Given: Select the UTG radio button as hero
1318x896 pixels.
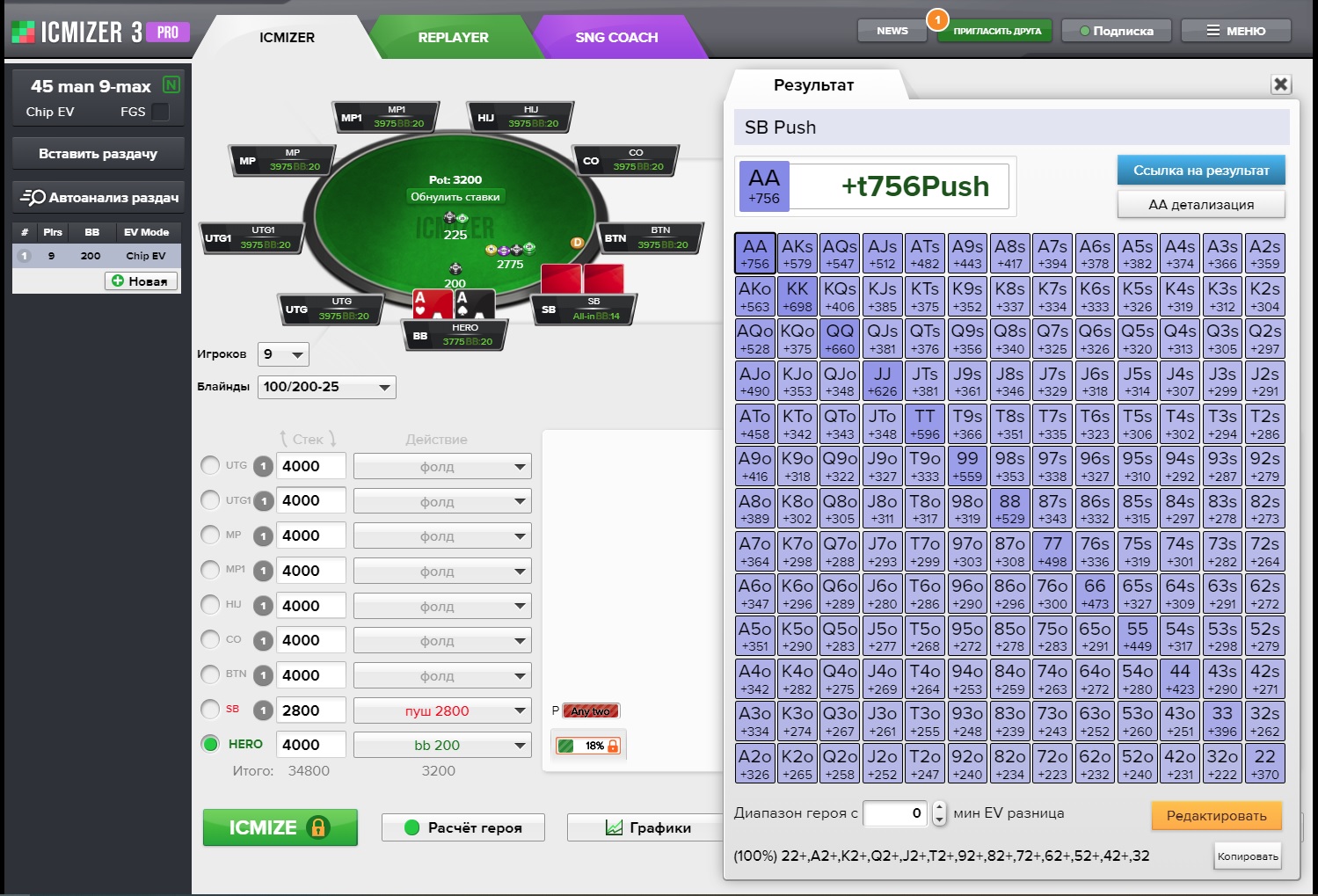Looking at the screenshot, I should (x=210, y=465).
